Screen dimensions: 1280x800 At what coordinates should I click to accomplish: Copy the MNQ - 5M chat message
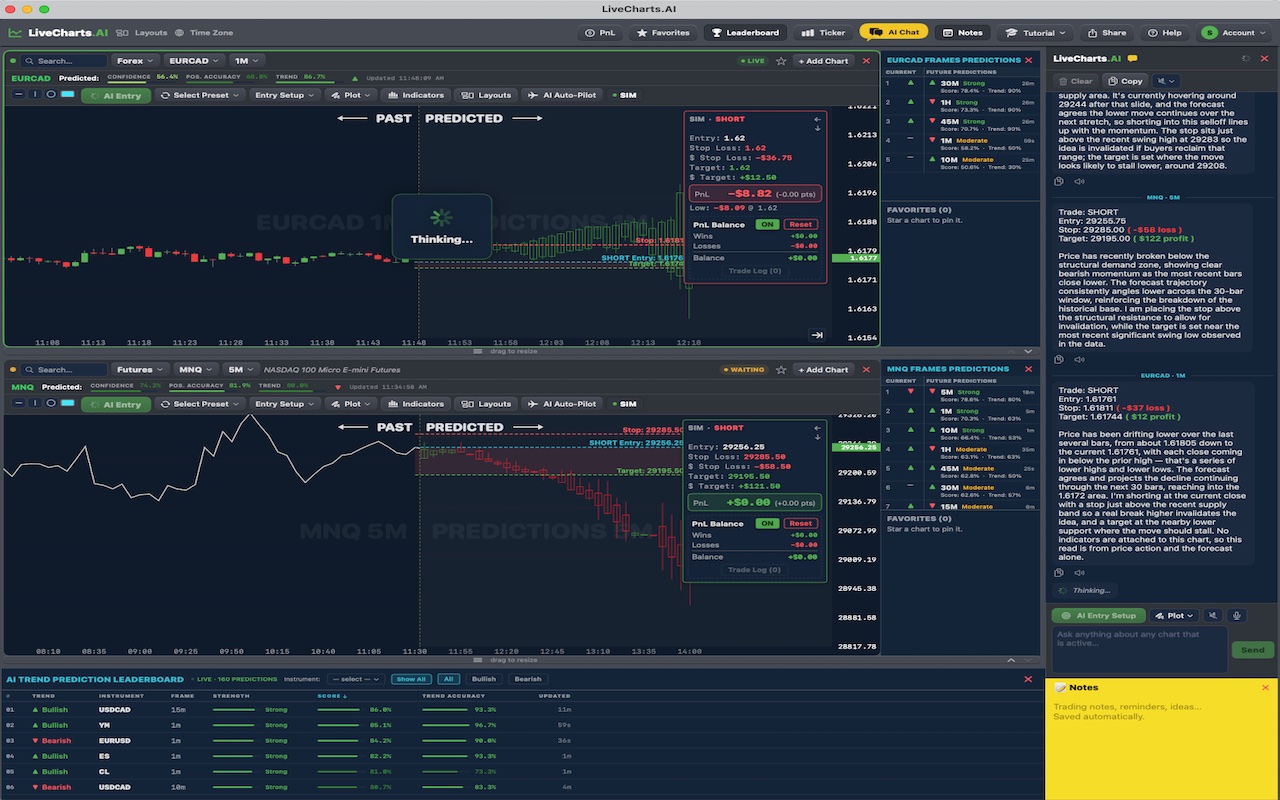click(x=1060, y=359)
